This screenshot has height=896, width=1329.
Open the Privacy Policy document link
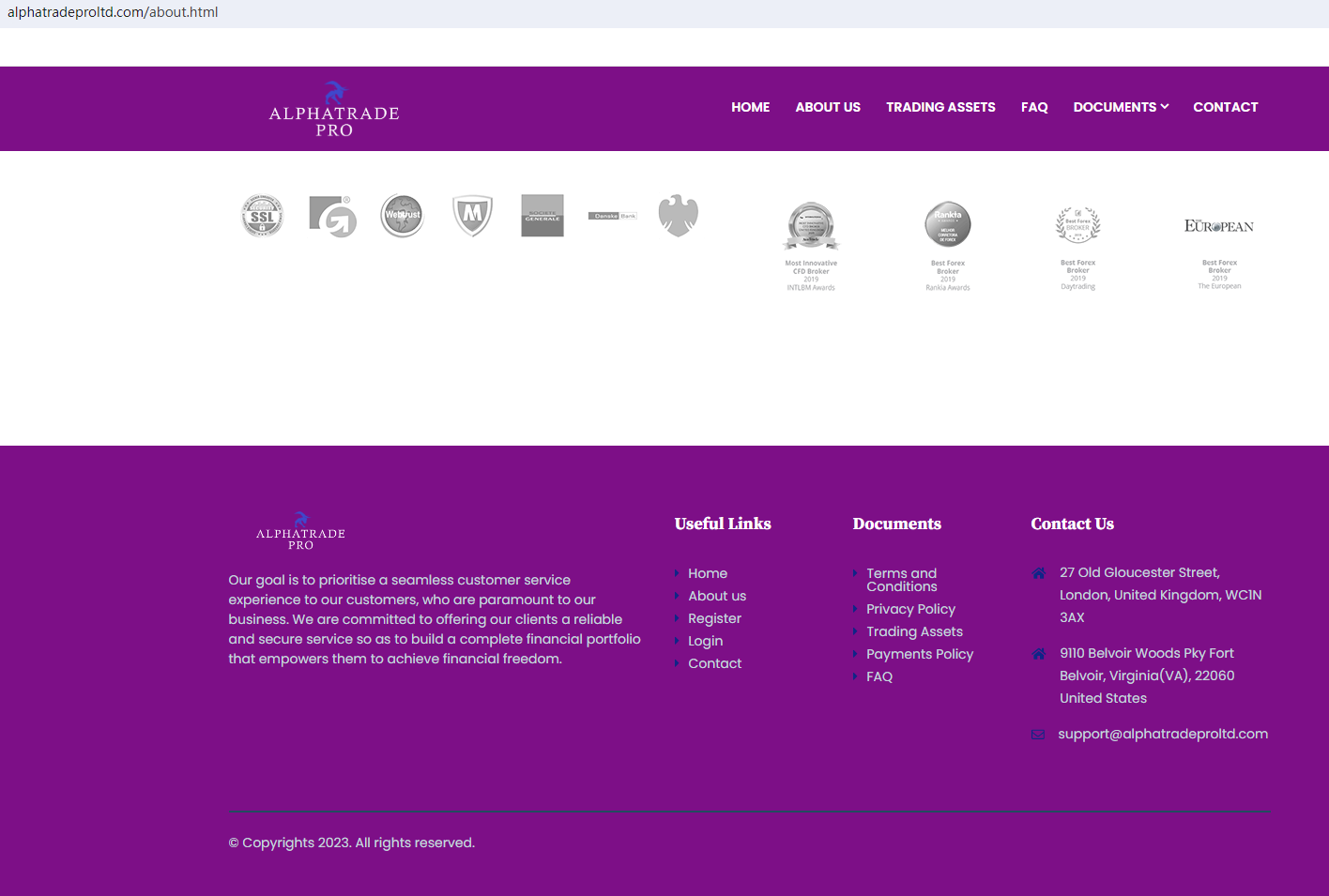(x=910, y=609)
